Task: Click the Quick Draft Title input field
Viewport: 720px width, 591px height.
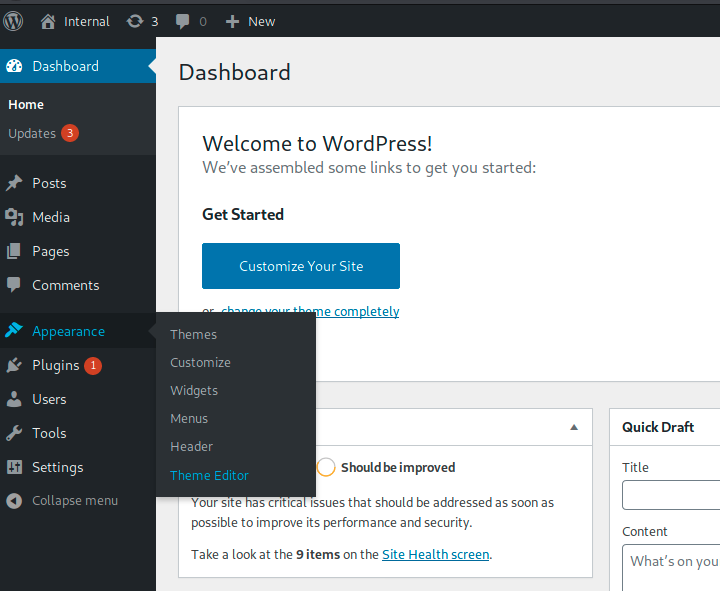Action: pos(671,495)
